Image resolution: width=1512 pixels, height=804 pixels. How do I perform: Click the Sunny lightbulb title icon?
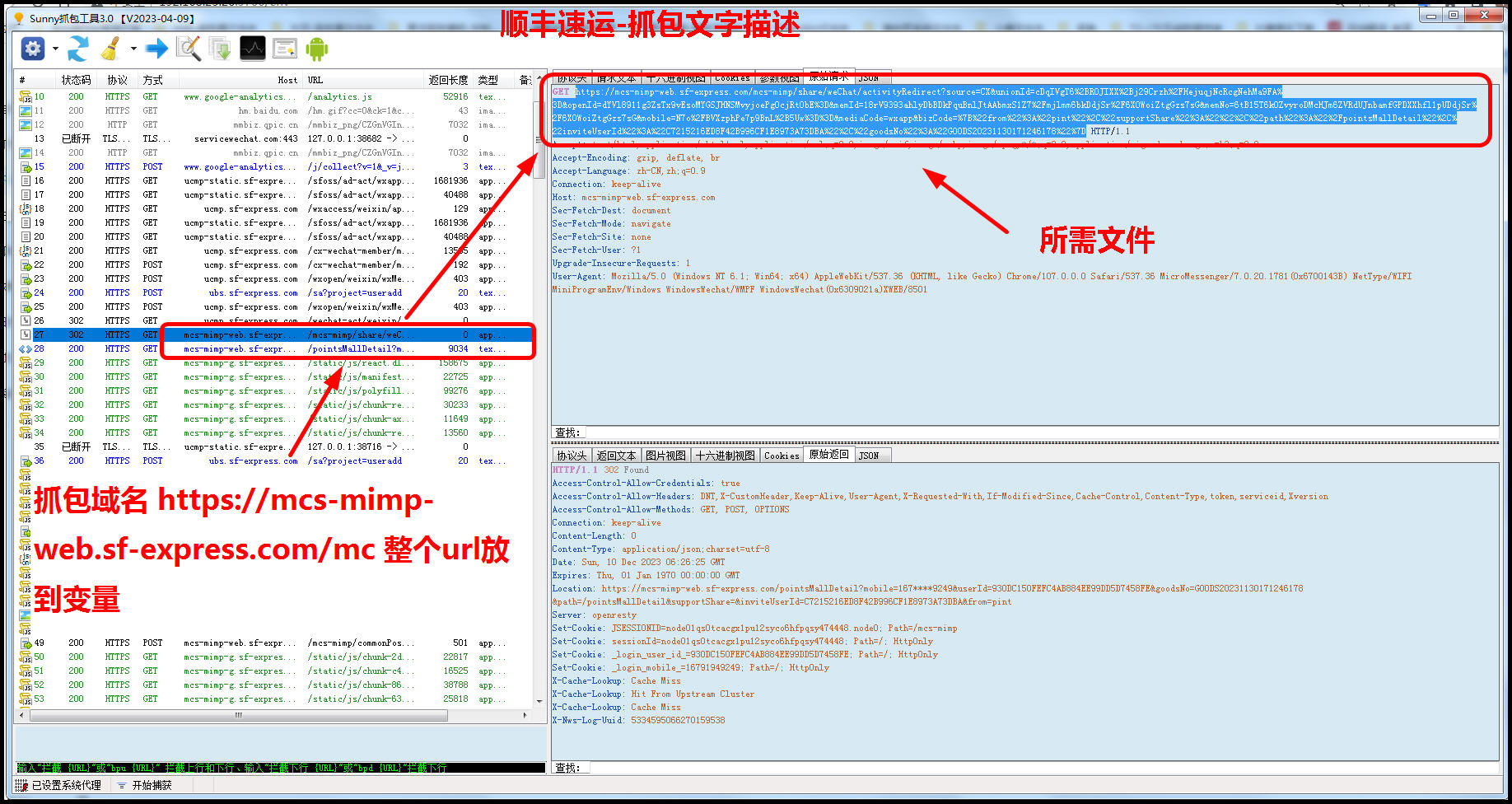[19, 18]
